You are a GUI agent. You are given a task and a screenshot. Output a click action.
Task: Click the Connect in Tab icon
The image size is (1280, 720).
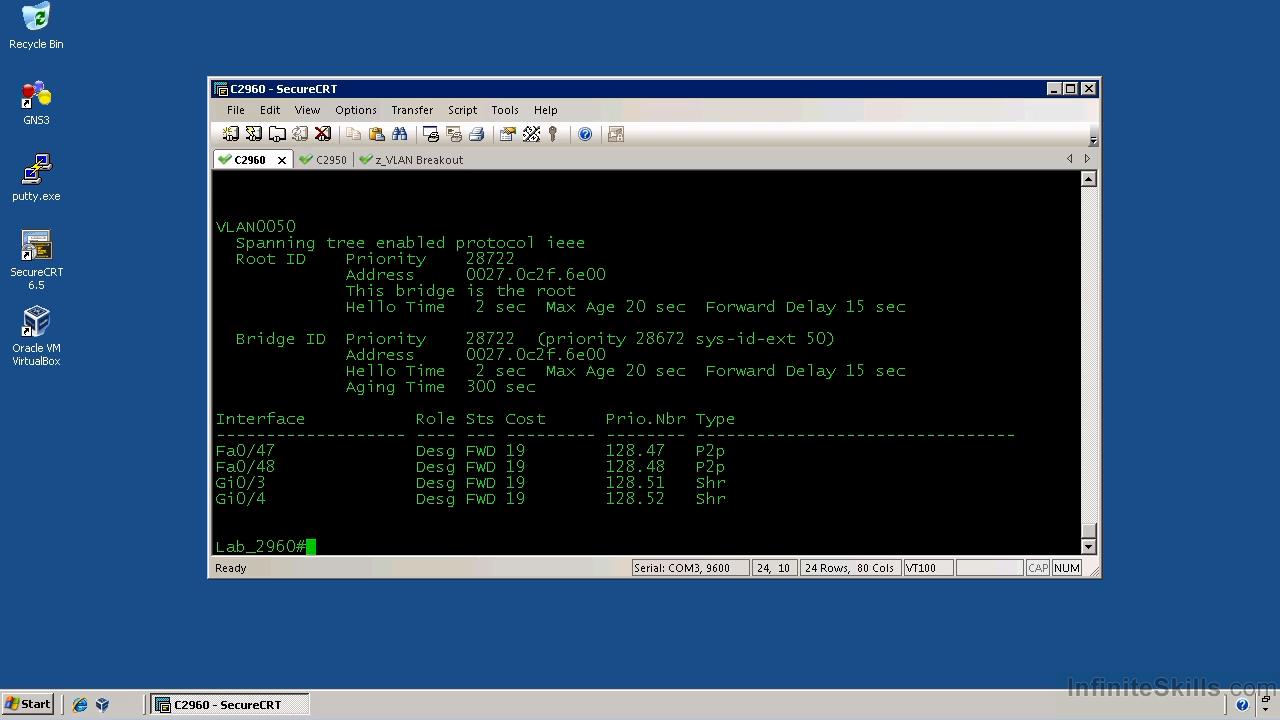(277, 134)
